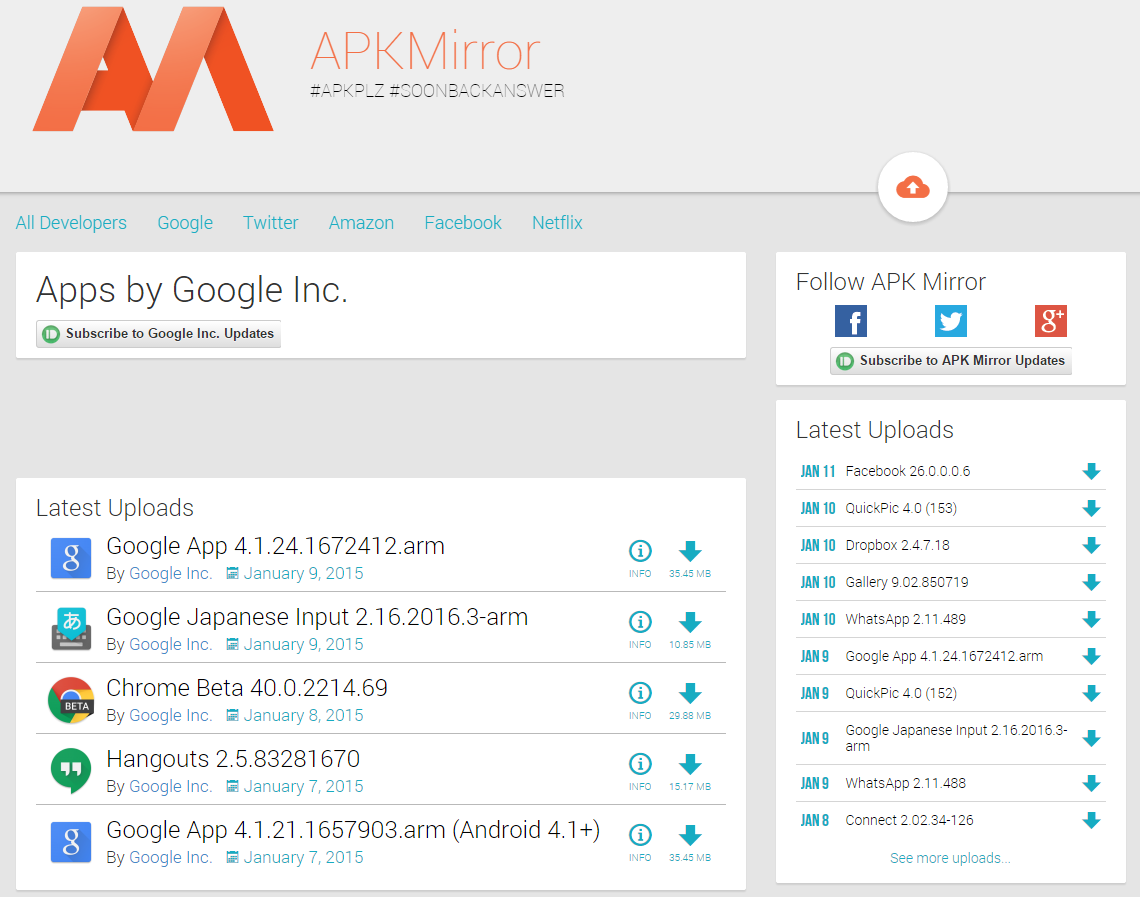Download Chrome Beta 40.0.2214.69
This screenshot has height=897, width=1140.
(x=690, y=693)
